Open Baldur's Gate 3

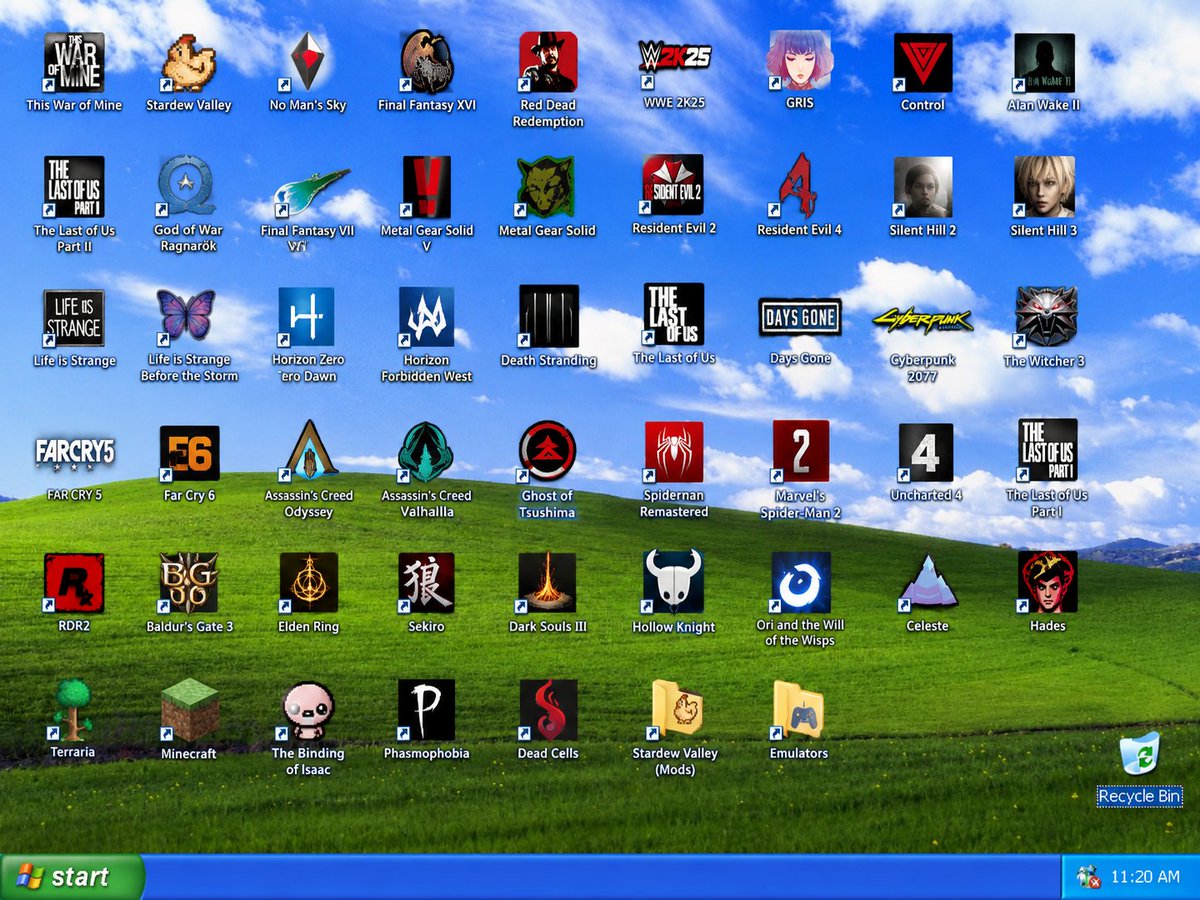188,583
